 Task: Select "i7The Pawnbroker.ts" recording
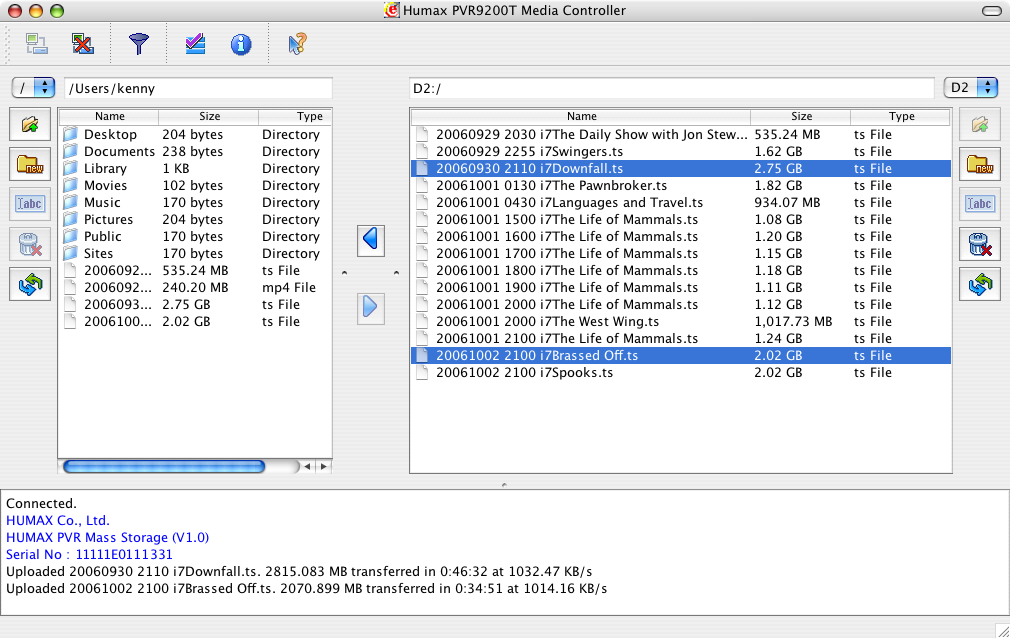[681, 186]
